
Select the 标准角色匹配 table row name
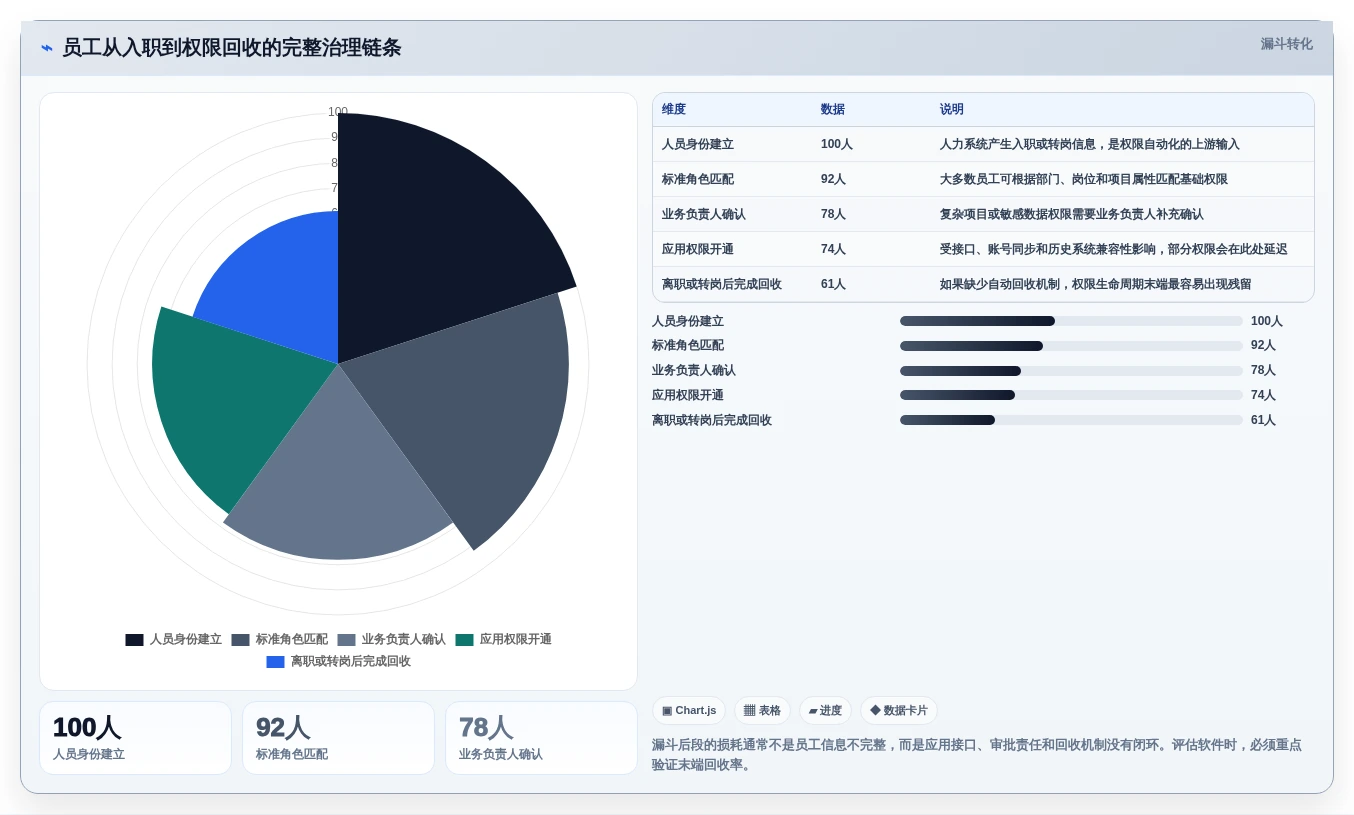pos(698,179)
